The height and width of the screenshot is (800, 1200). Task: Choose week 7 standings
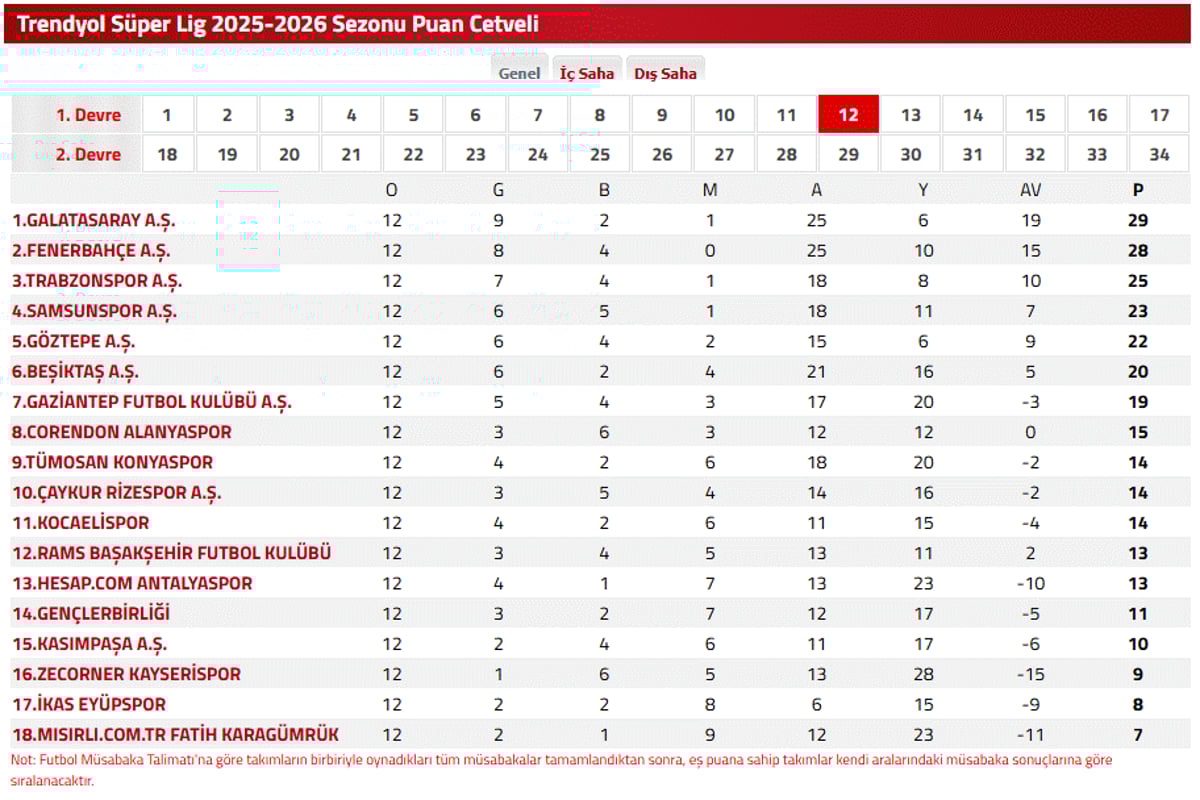point(537,115)
